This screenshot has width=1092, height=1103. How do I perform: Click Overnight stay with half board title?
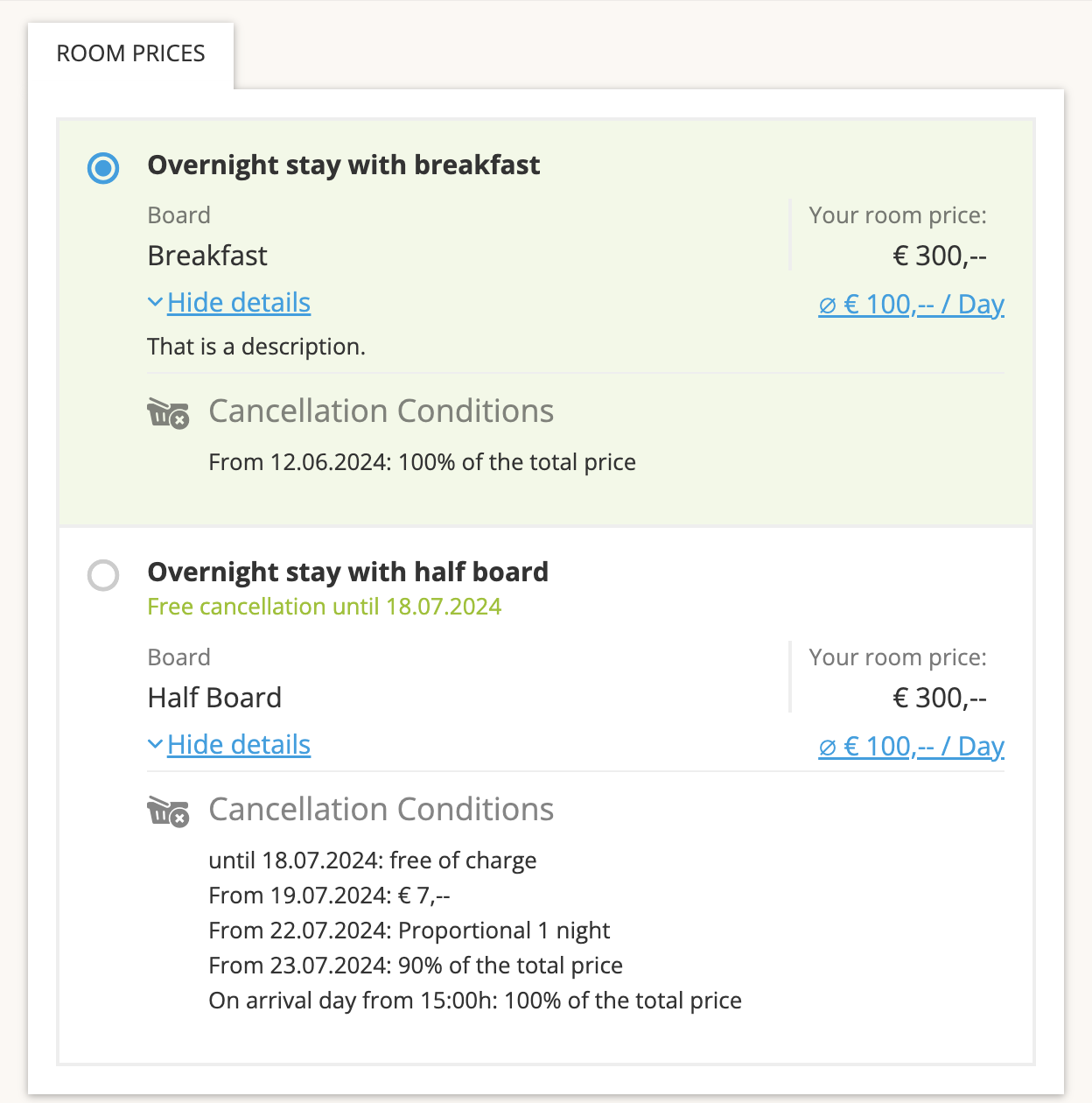pyautogui.click(x=348, y=573)
